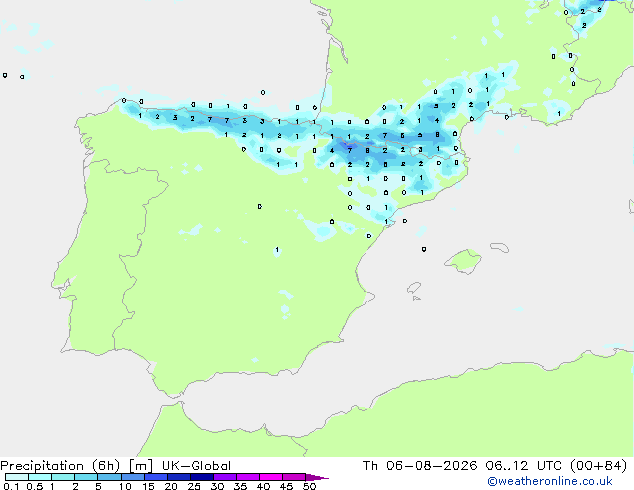The height and width of the screenshot is (490, 634).
Task: Click the '0.1' legend scale label
Action: click(x=11, y=486)
